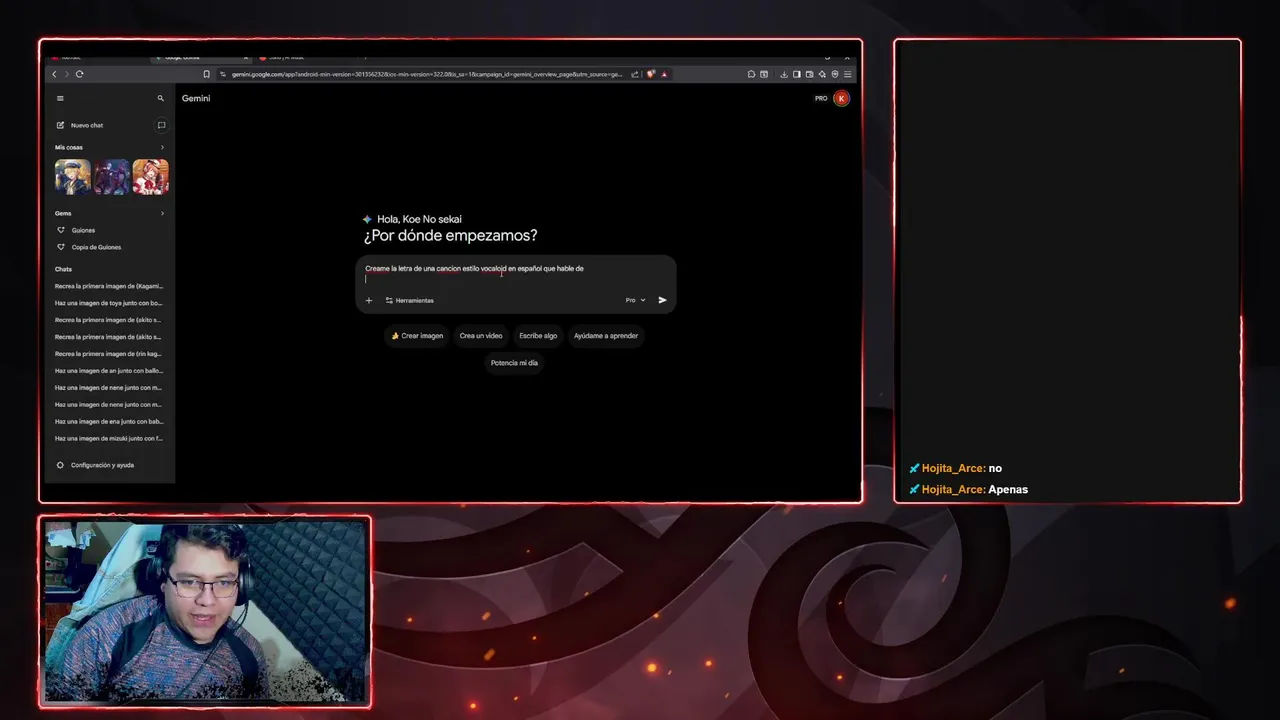Open third Mis cosas thumbnail with red outfit
This screenshot has height=720, width=1280.
tap(150, 177)
